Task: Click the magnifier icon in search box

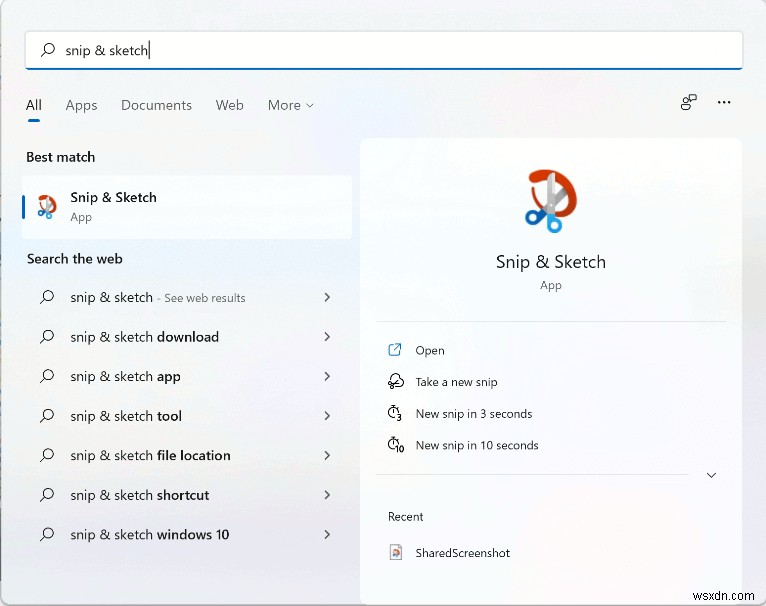Action: [48, 49]
